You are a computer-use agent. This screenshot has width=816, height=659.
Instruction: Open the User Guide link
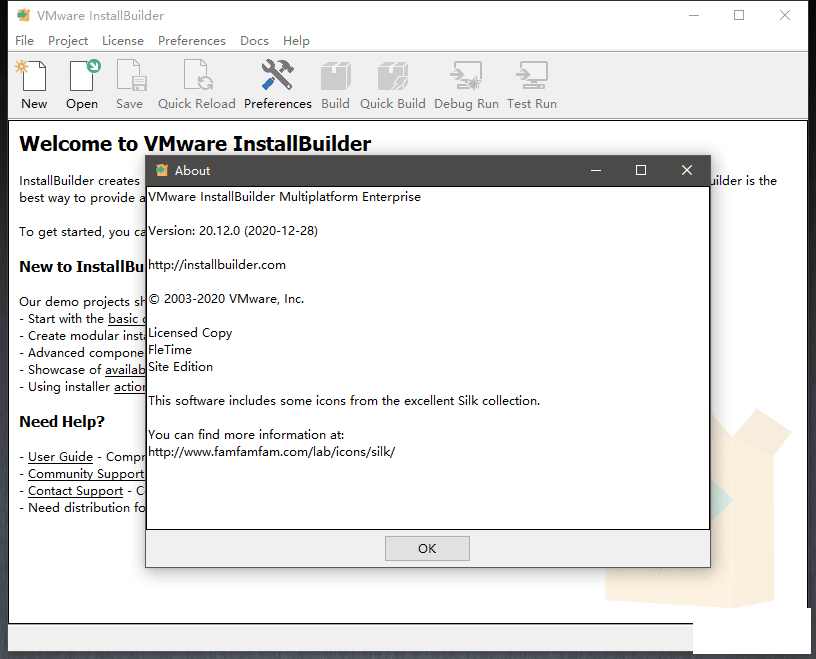(x=60, y=457)
